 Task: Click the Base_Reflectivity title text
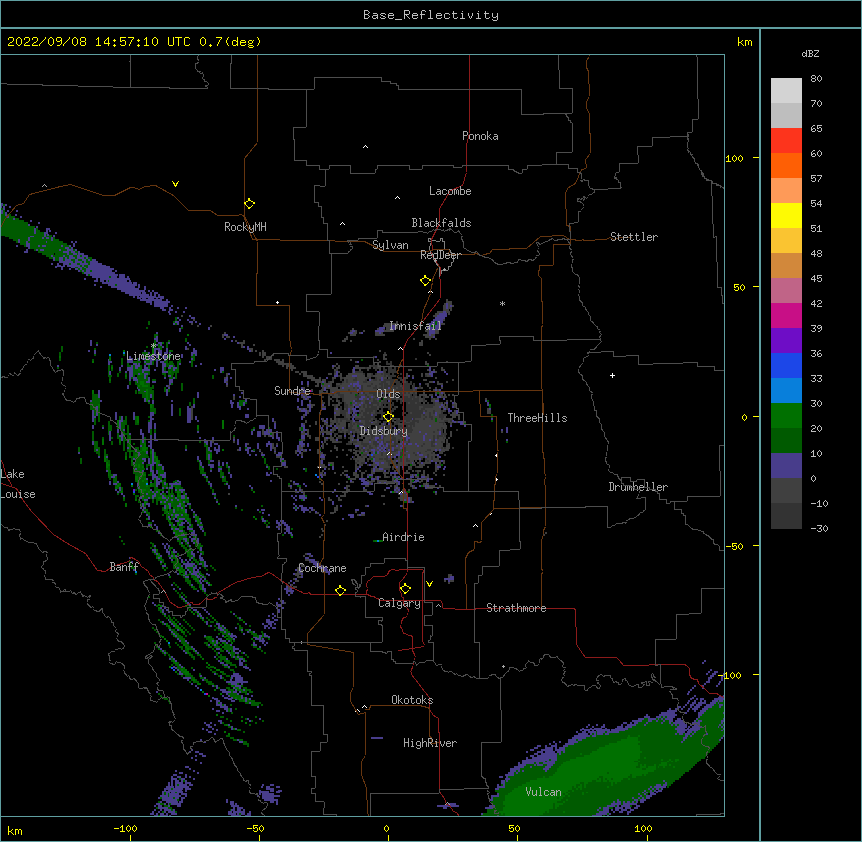[431, 15]
